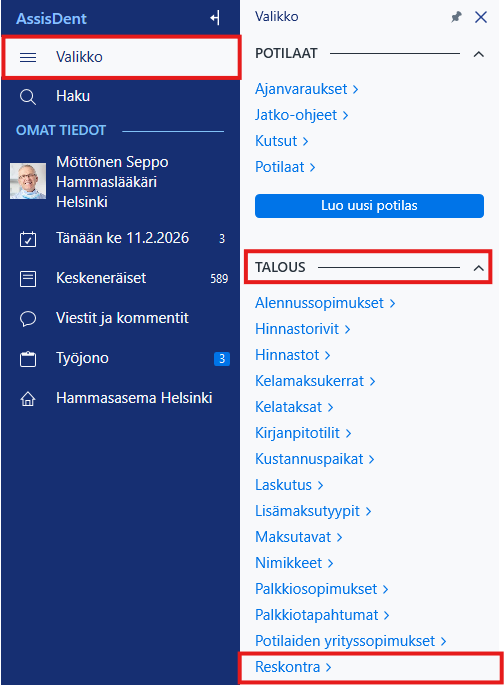This screenshot has height=685, width=504.
Task: Select Tänään ke 11.2.2026 entry
Action: pyautogui.click(x=121, y=239)
